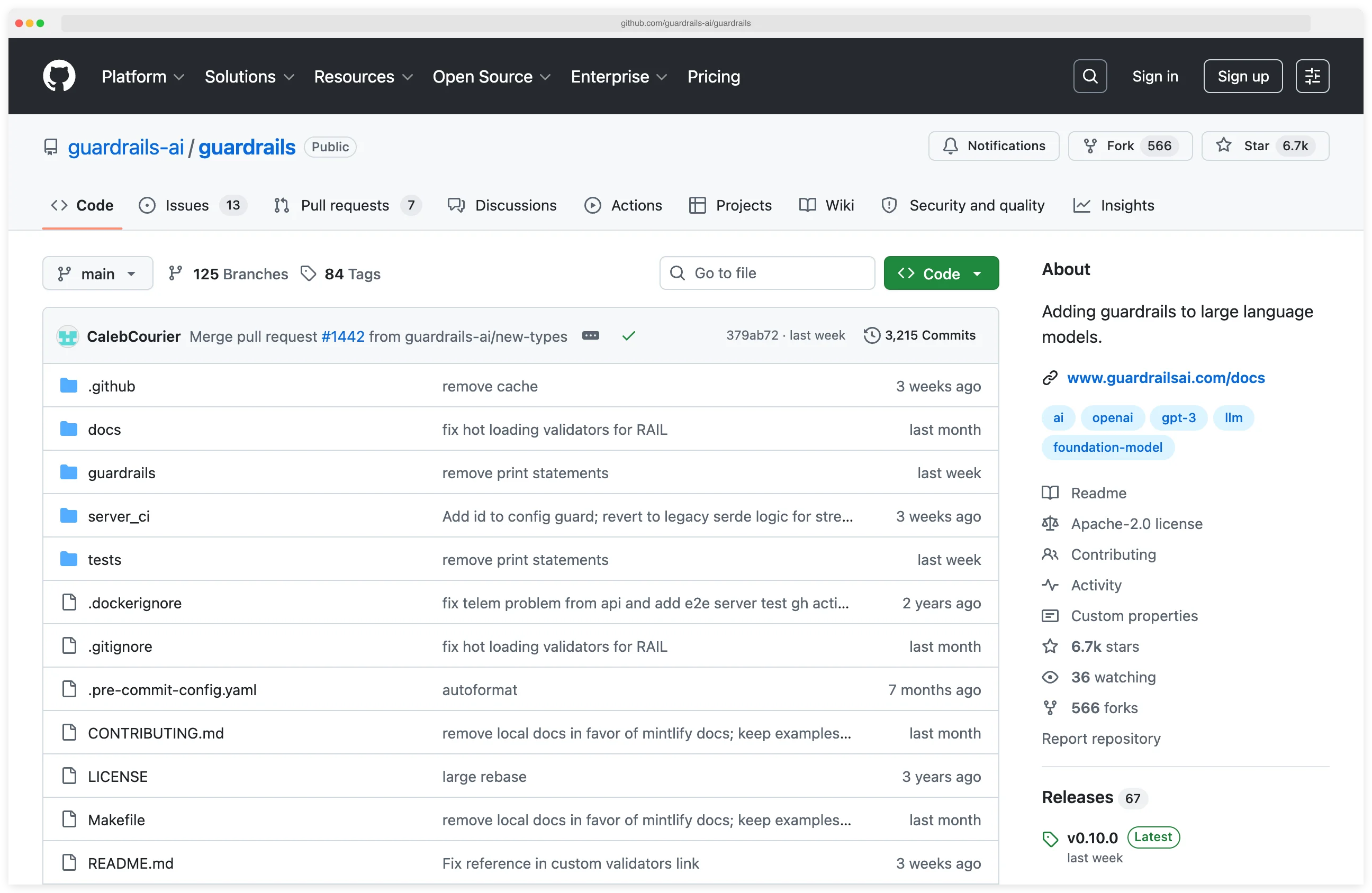Open the Readme book icon

point(1050,493)
